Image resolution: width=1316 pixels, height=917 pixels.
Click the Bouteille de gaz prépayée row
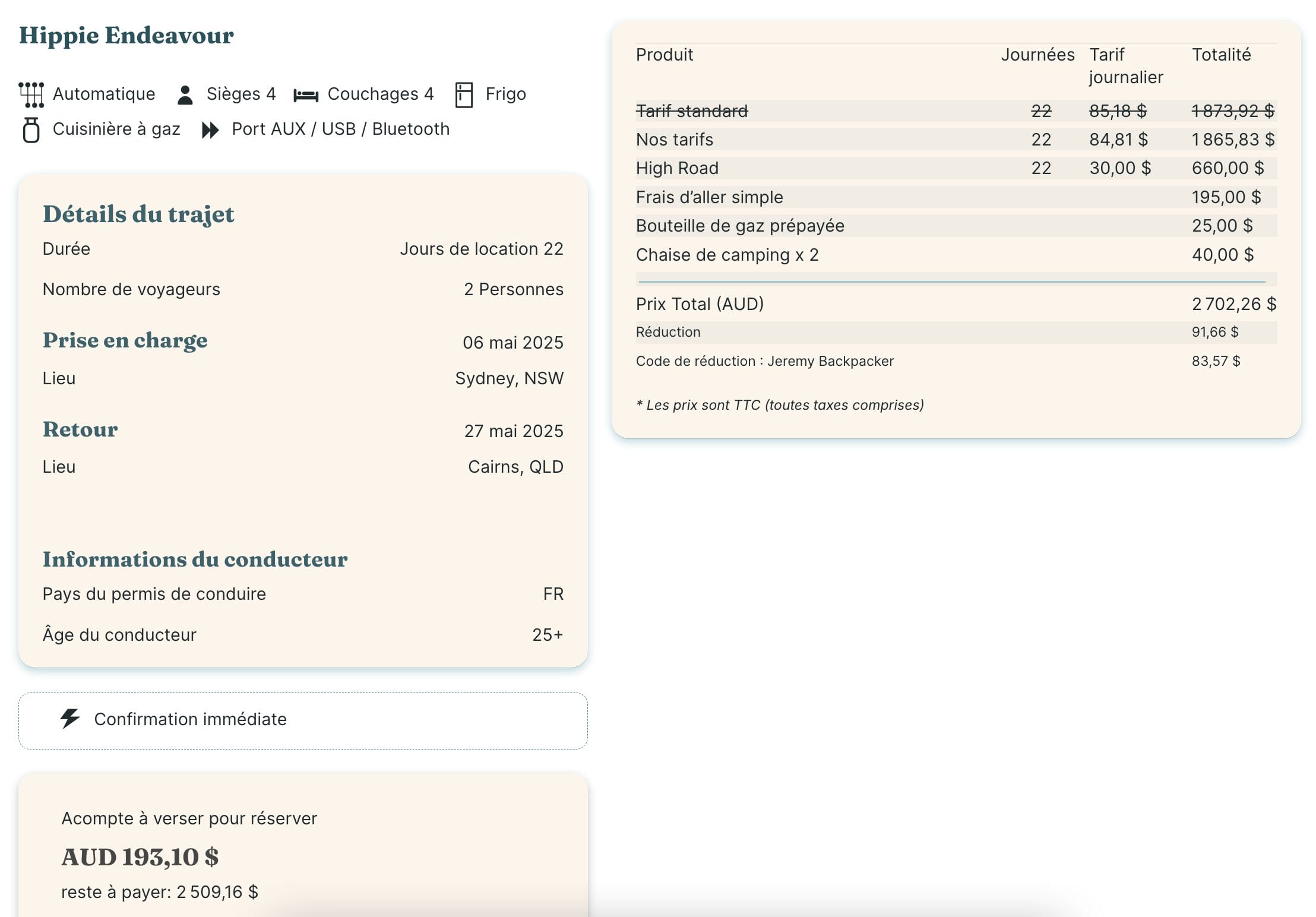956,226
